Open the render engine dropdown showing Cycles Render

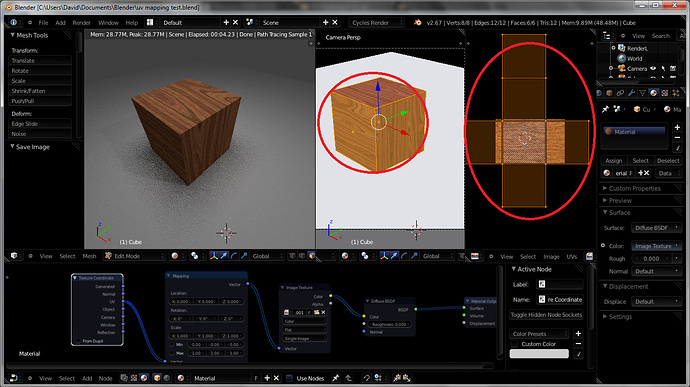376,22
